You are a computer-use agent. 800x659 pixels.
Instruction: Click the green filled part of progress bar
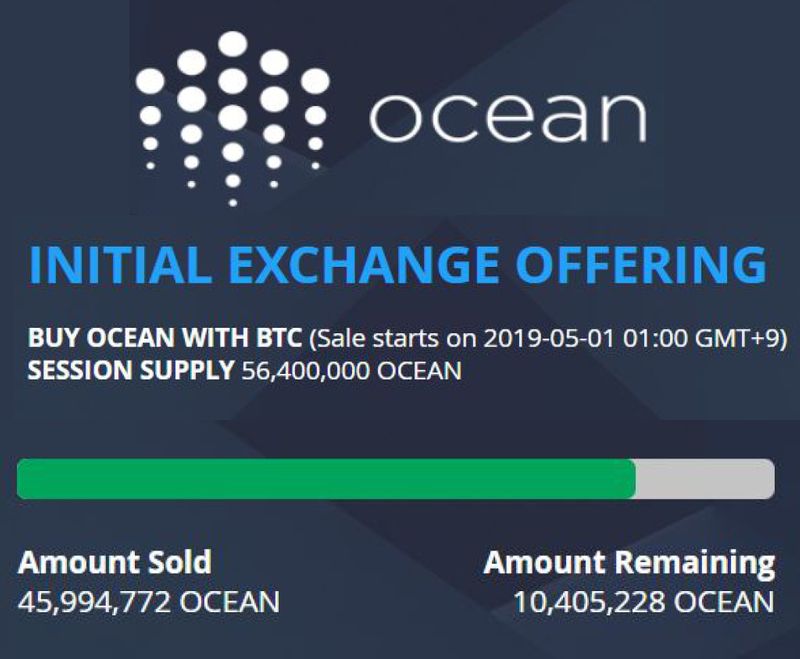(x=325, y=479)
